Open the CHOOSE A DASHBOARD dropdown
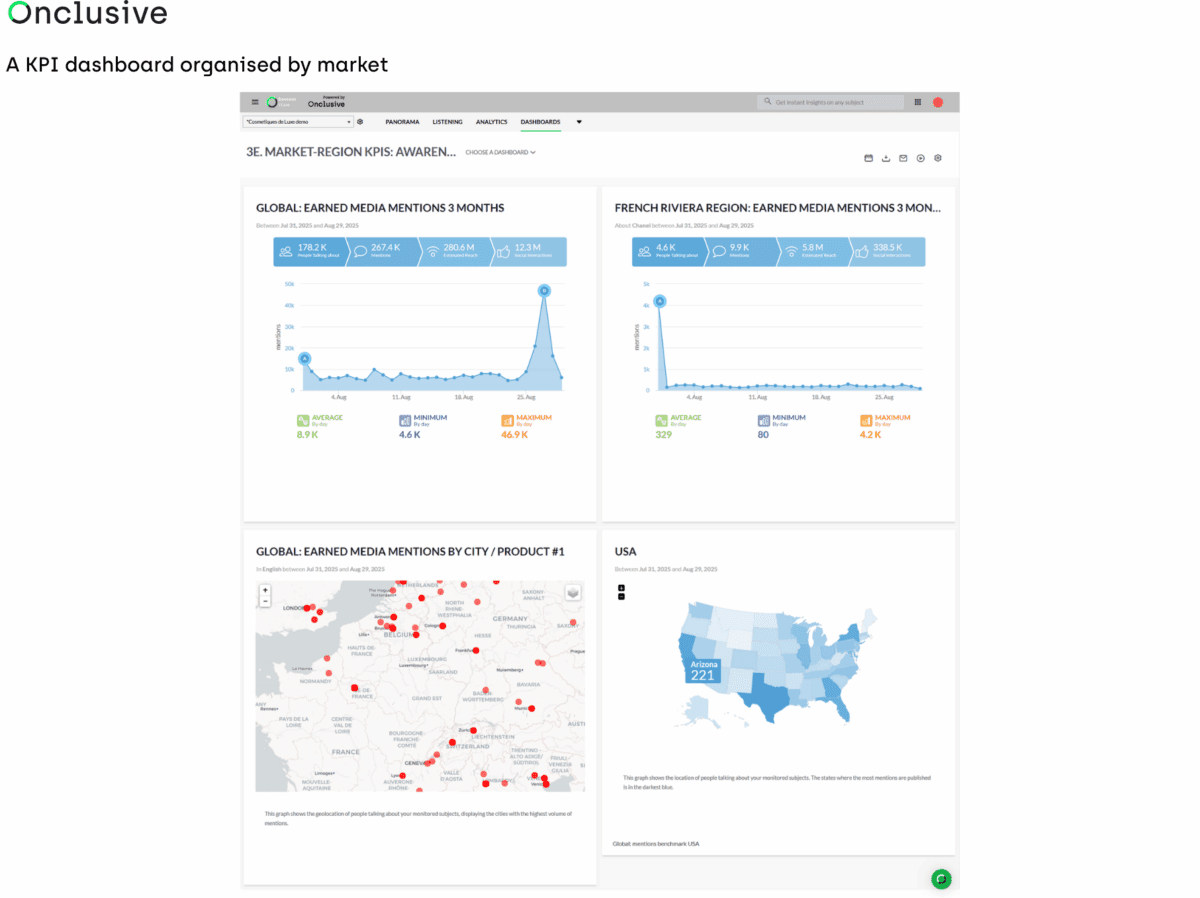This screenshot has width=1200, height=898. 502,153
